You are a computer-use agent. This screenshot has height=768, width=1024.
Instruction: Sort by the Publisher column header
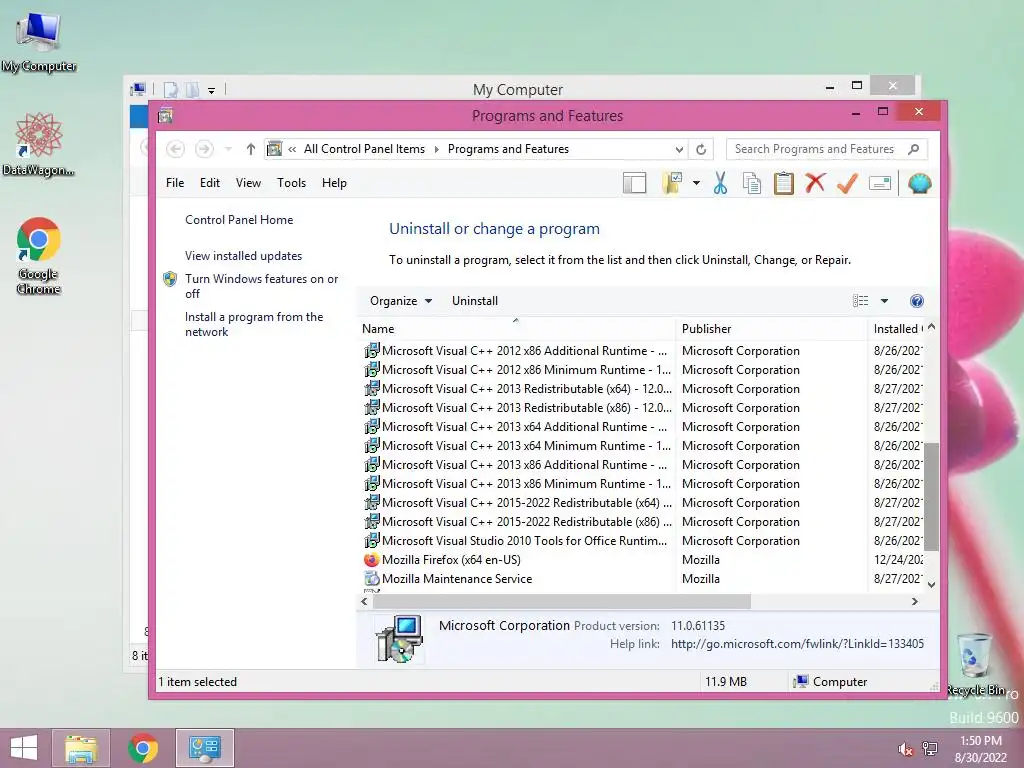[771, 328]
